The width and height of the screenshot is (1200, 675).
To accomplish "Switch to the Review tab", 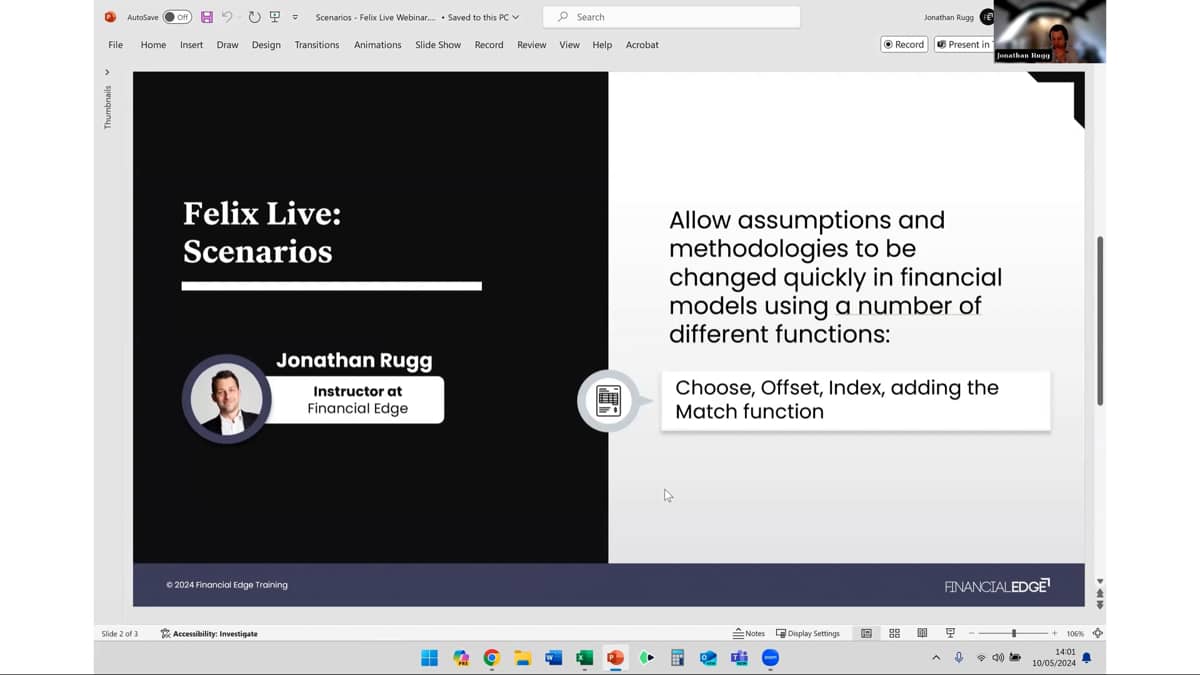I will point(532,45).
